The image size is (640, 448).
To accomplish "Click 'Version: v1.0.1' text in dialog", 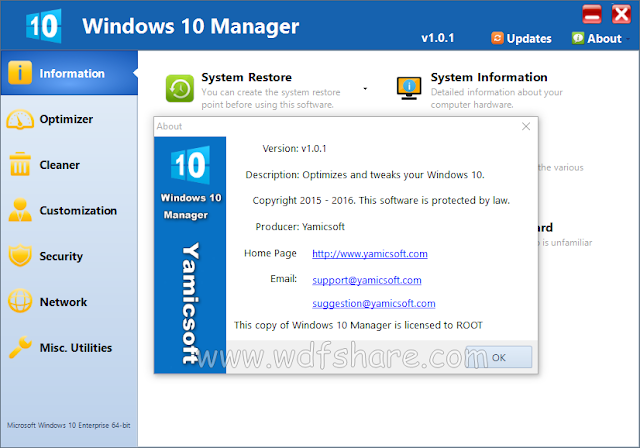I will coord(294,149).
